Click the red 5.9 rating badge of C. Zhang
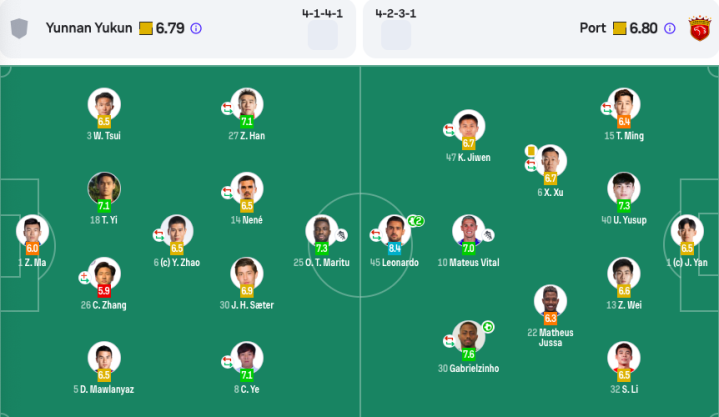This screenshot has width=719, height=417. (104, 290)
